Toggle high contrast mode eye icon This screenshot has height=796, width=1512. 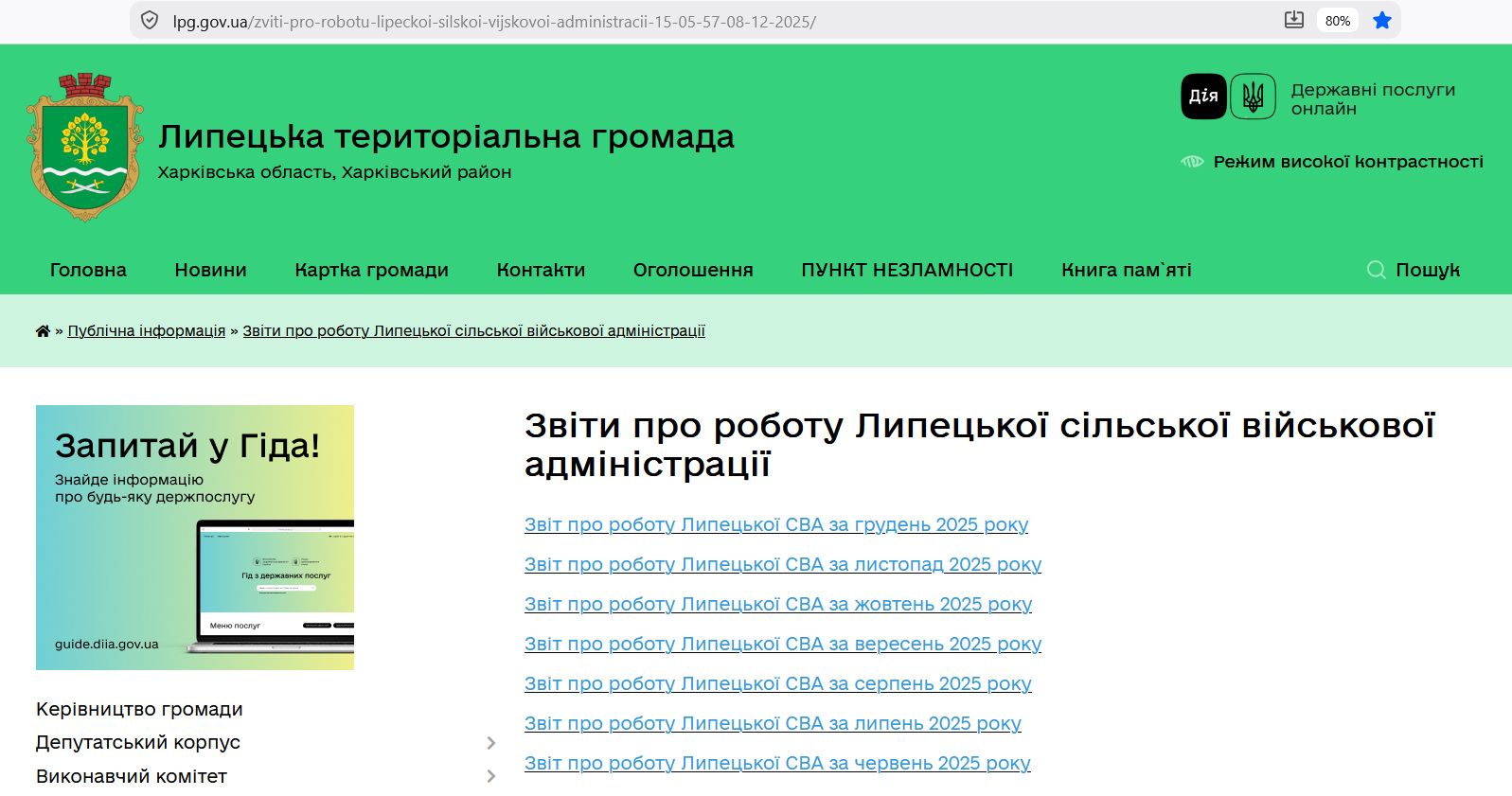click(x=1192, y=162)
